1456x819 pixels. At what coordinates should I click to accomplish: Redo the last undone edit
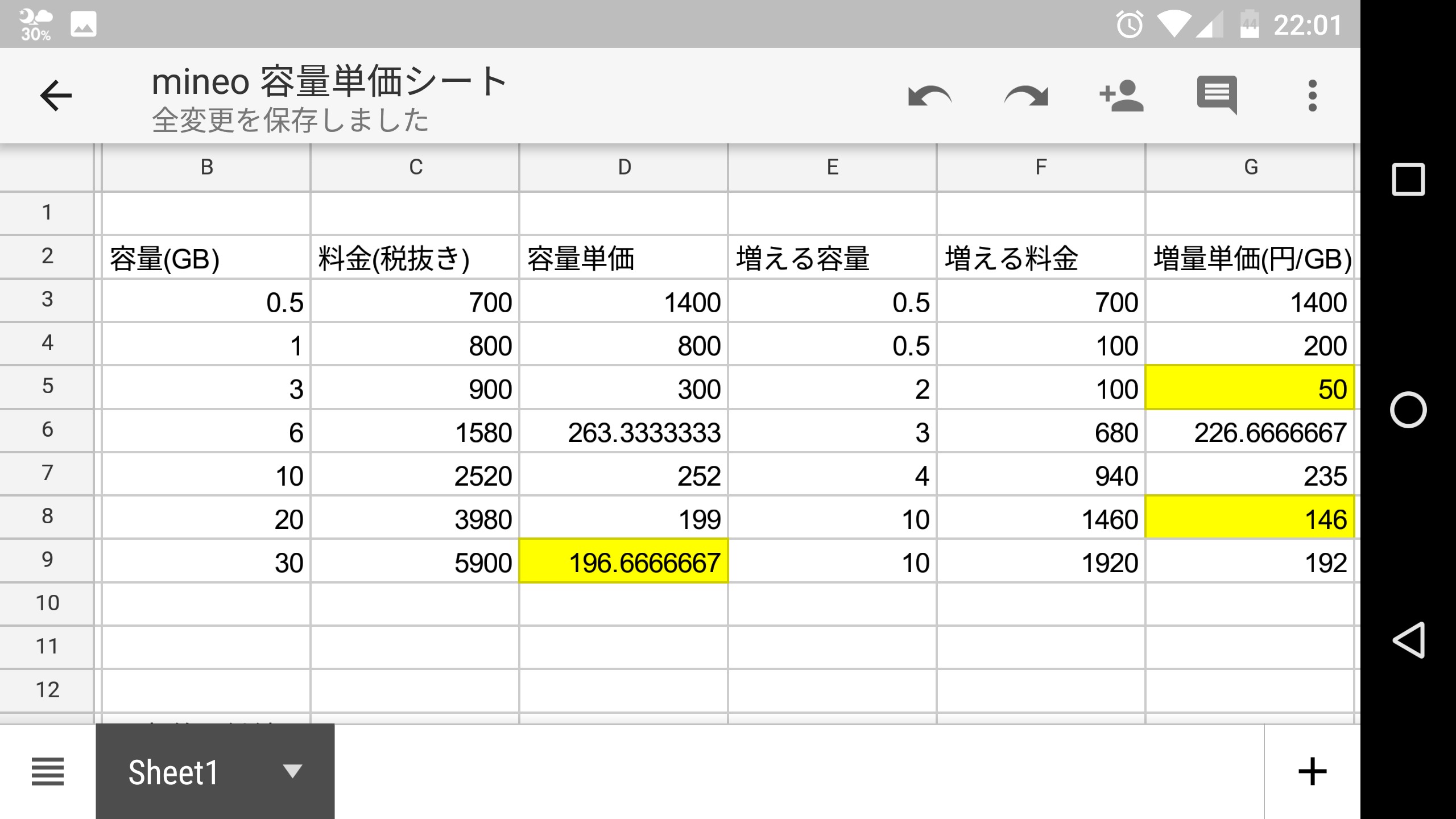tap(1025, 96)
